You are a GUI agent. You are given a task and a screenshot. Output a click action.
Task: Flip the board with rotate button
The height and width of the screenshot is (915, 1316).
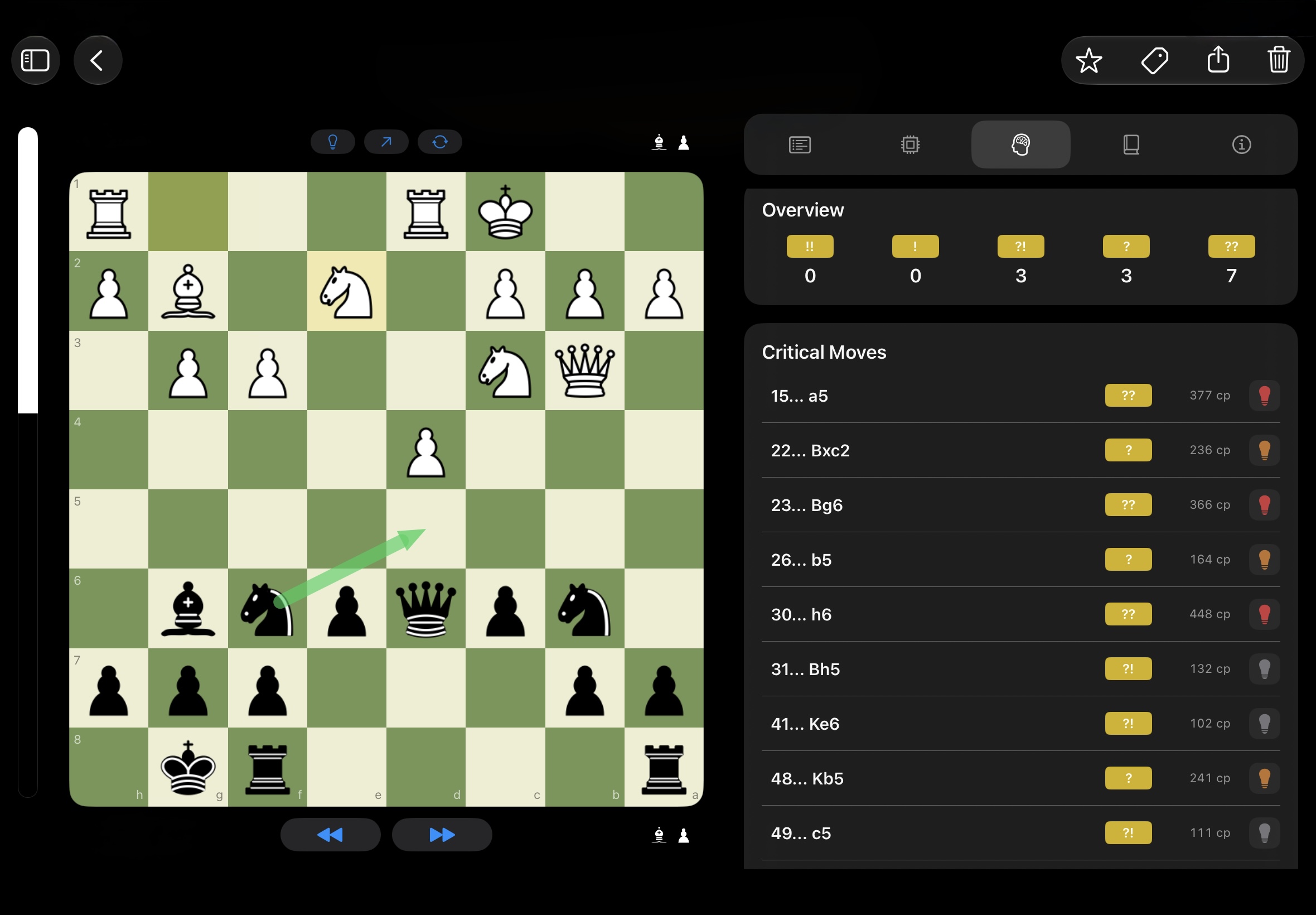click(440, 142)
